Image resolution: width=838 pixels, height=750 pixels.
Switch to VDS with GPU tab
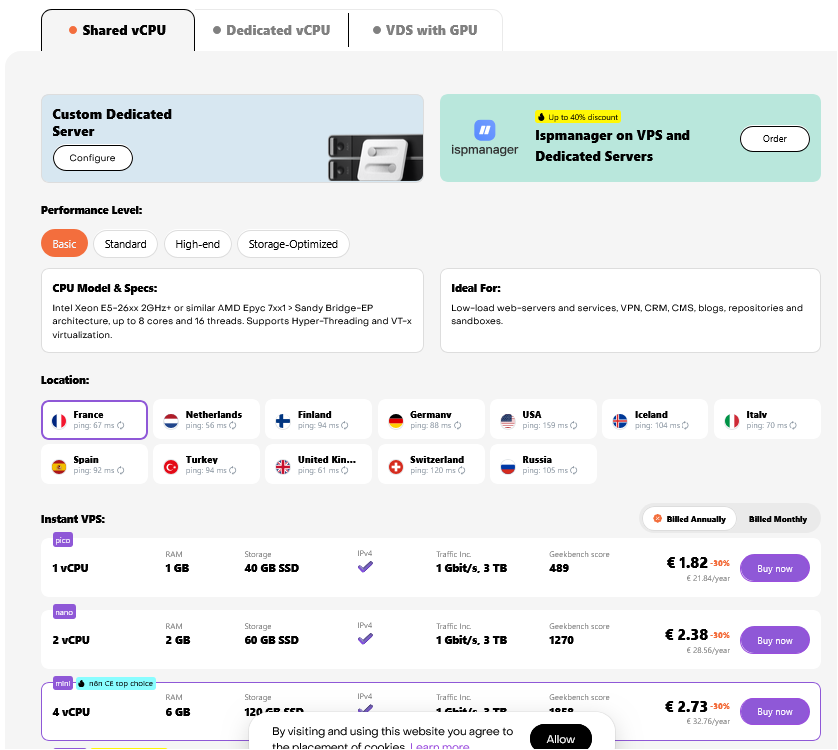424,30
